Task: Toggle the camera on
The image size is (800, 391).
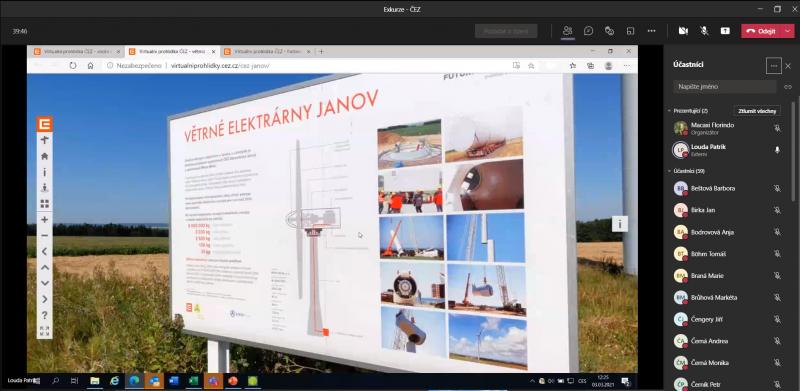Action: click(683, 31)
